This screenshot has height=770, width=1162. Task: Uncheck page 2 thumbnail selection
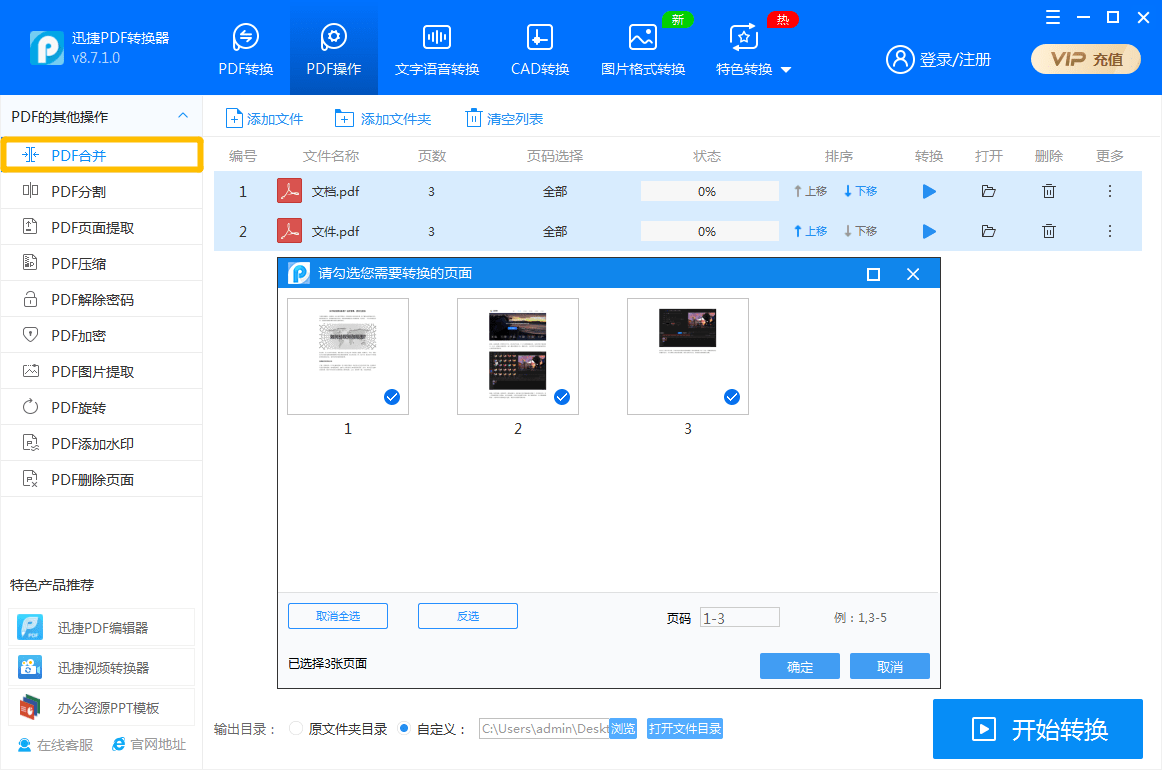(562, 397)
